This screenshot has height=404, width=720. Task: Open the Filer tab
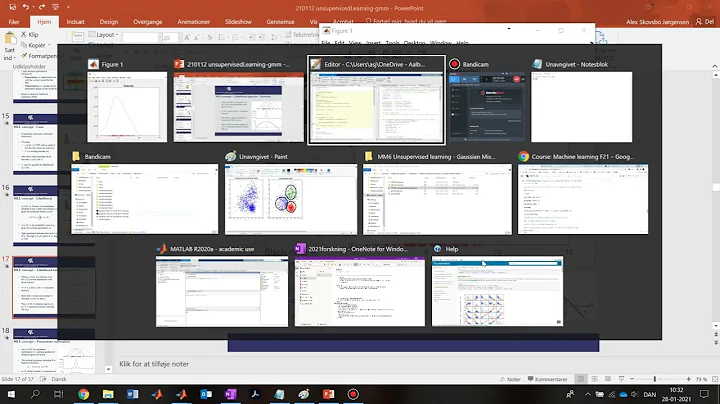(x=14, y=22)
